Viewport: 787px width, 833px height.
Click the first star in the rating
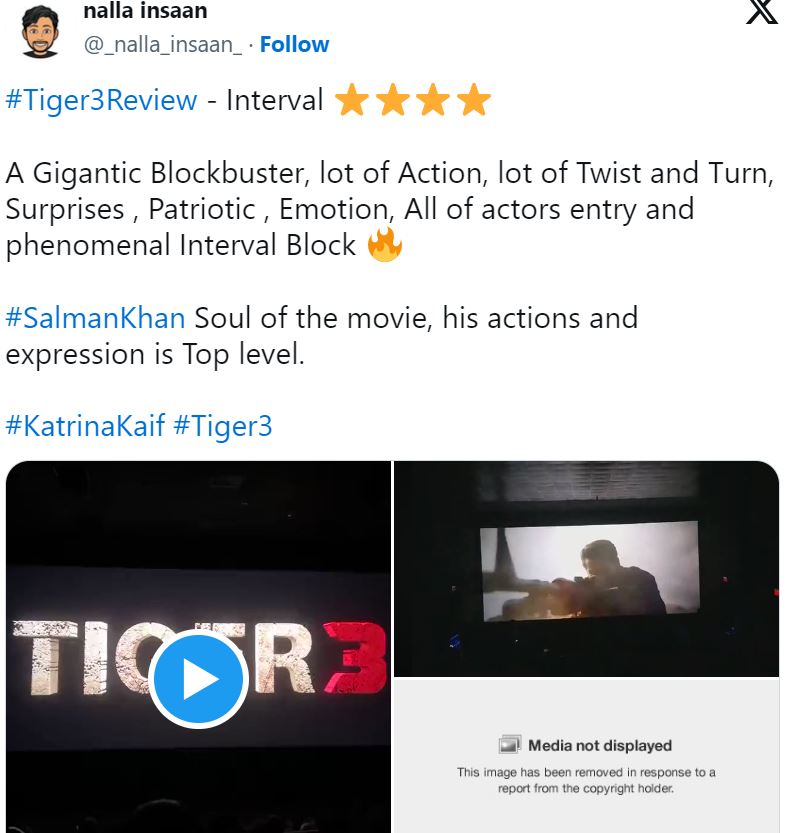coord(351,101)
